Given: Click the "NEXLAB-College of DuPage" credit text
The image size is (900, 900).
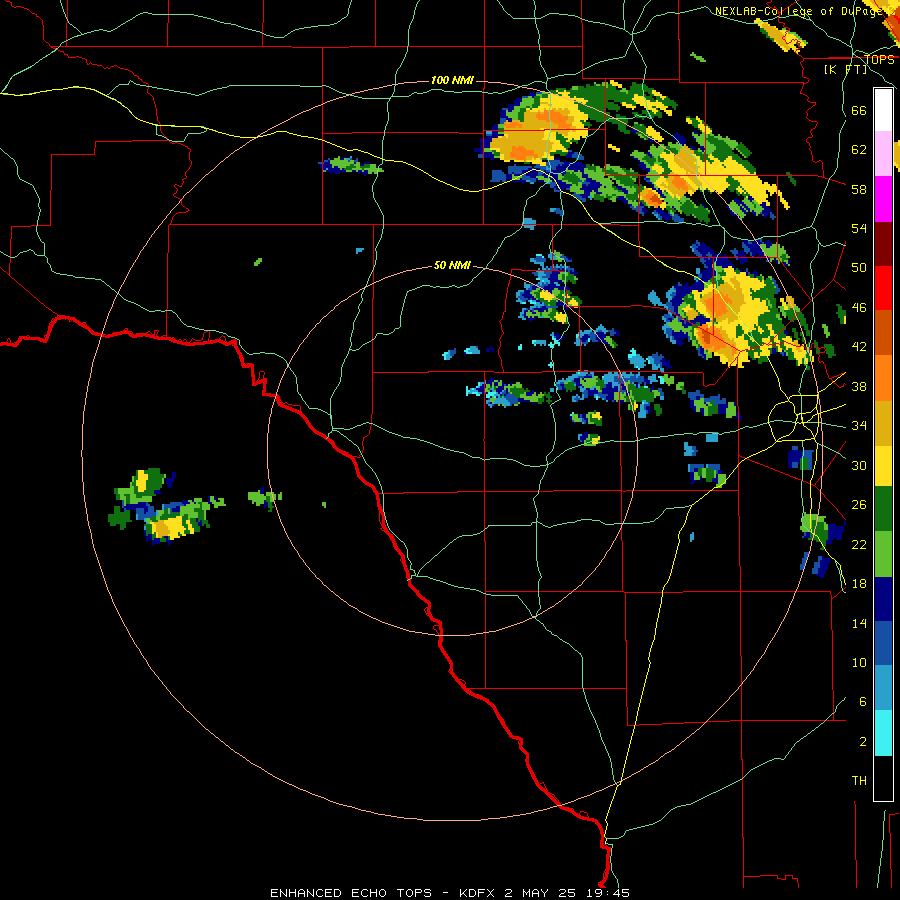Looking at the screenshot, I should [x=798, y=11].
